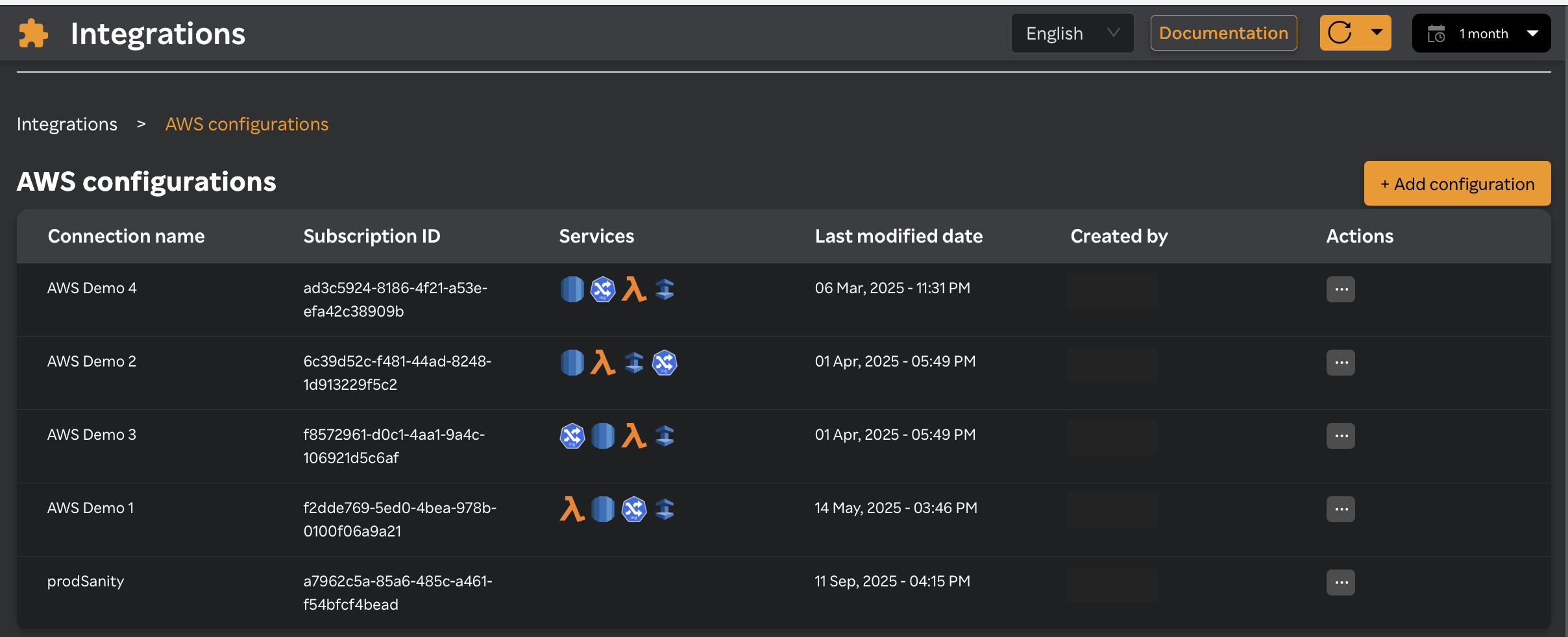
Task: Open the actions menu for AWS Demo 4
Action: click(x=1341, y=289)
